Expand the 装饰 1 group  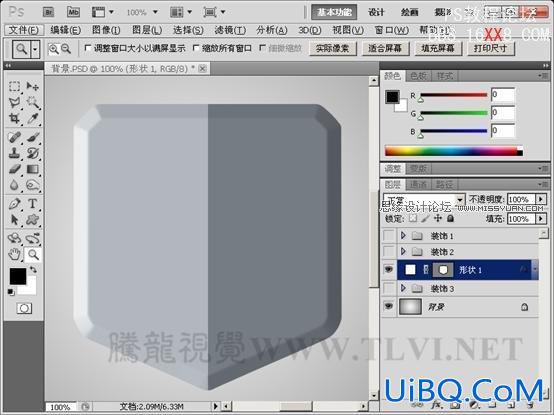tap(403, 235)
